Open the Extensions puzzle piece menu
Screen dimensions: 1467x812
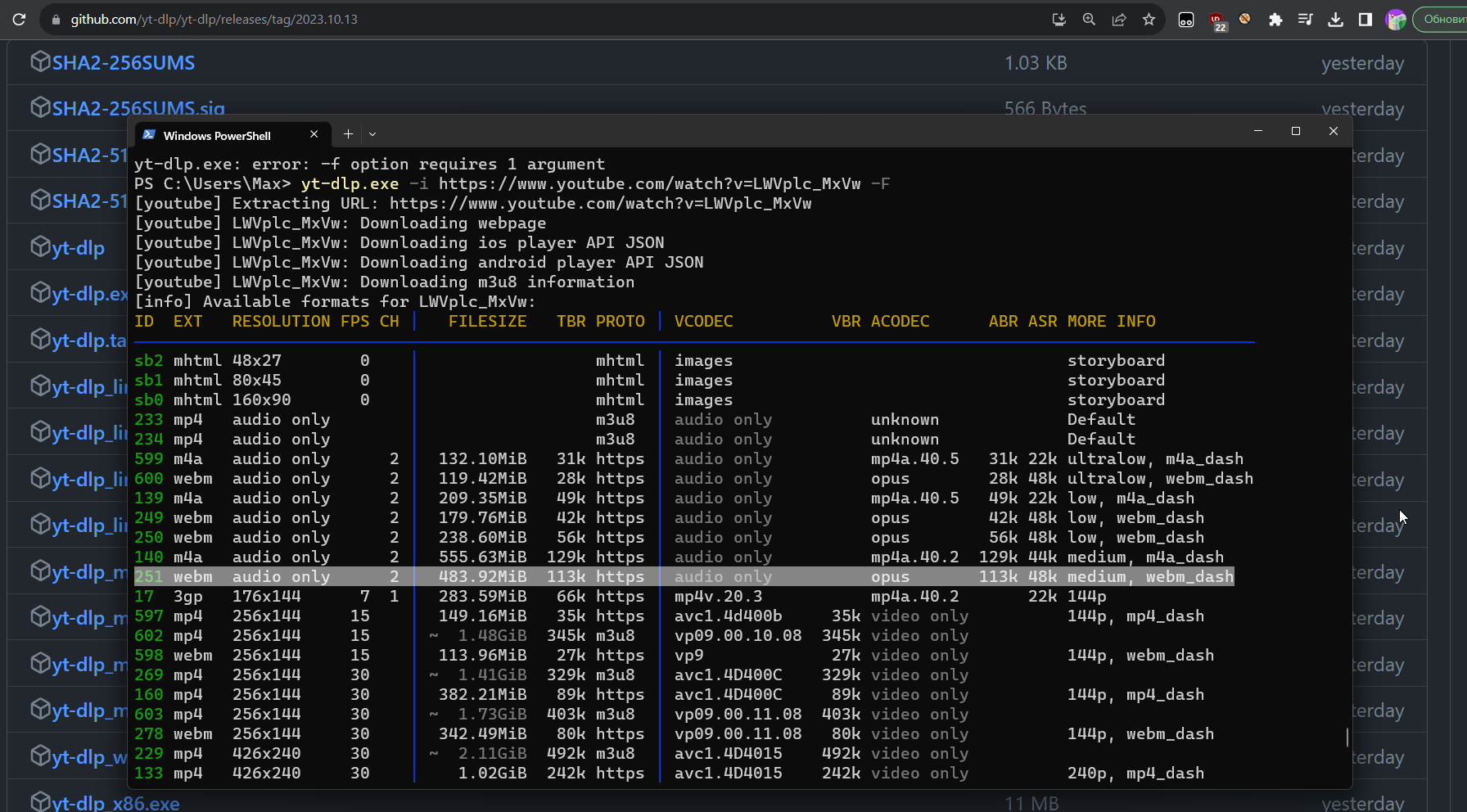(1275, 20)
